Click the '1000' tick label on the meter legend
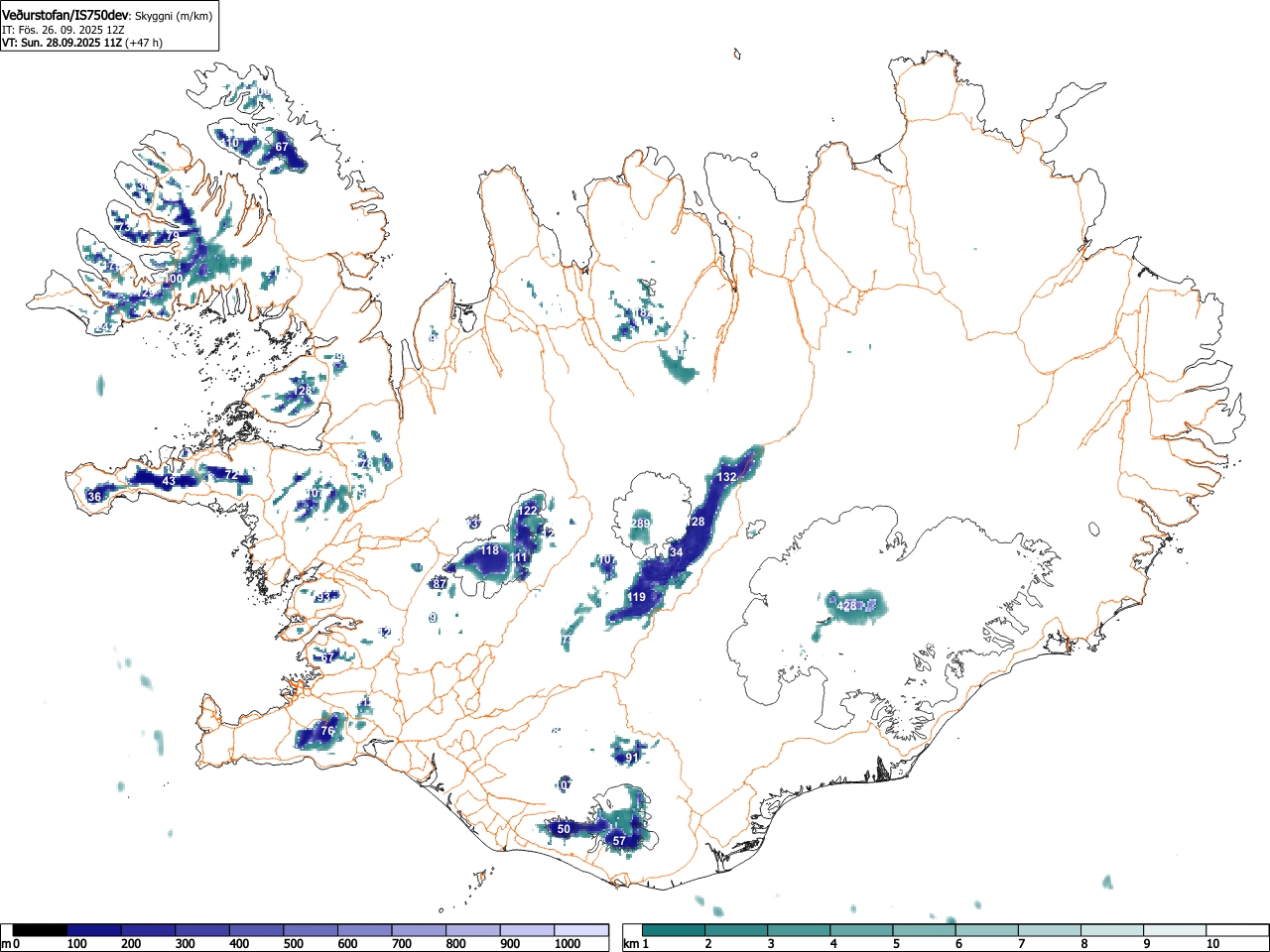The height and width of the screenshot is (952, 1270). click(568, 944)
